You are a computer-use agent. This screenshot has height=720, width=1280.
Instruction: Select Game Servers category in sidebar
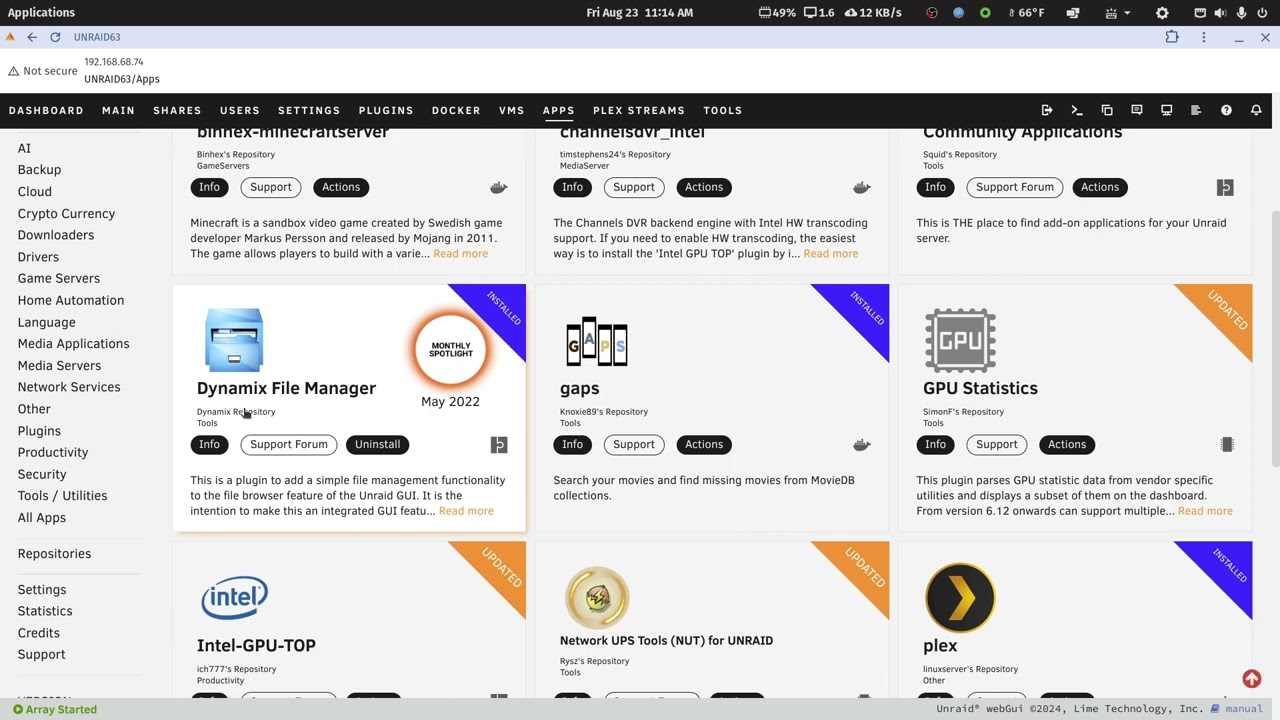[x=59, y=278]
